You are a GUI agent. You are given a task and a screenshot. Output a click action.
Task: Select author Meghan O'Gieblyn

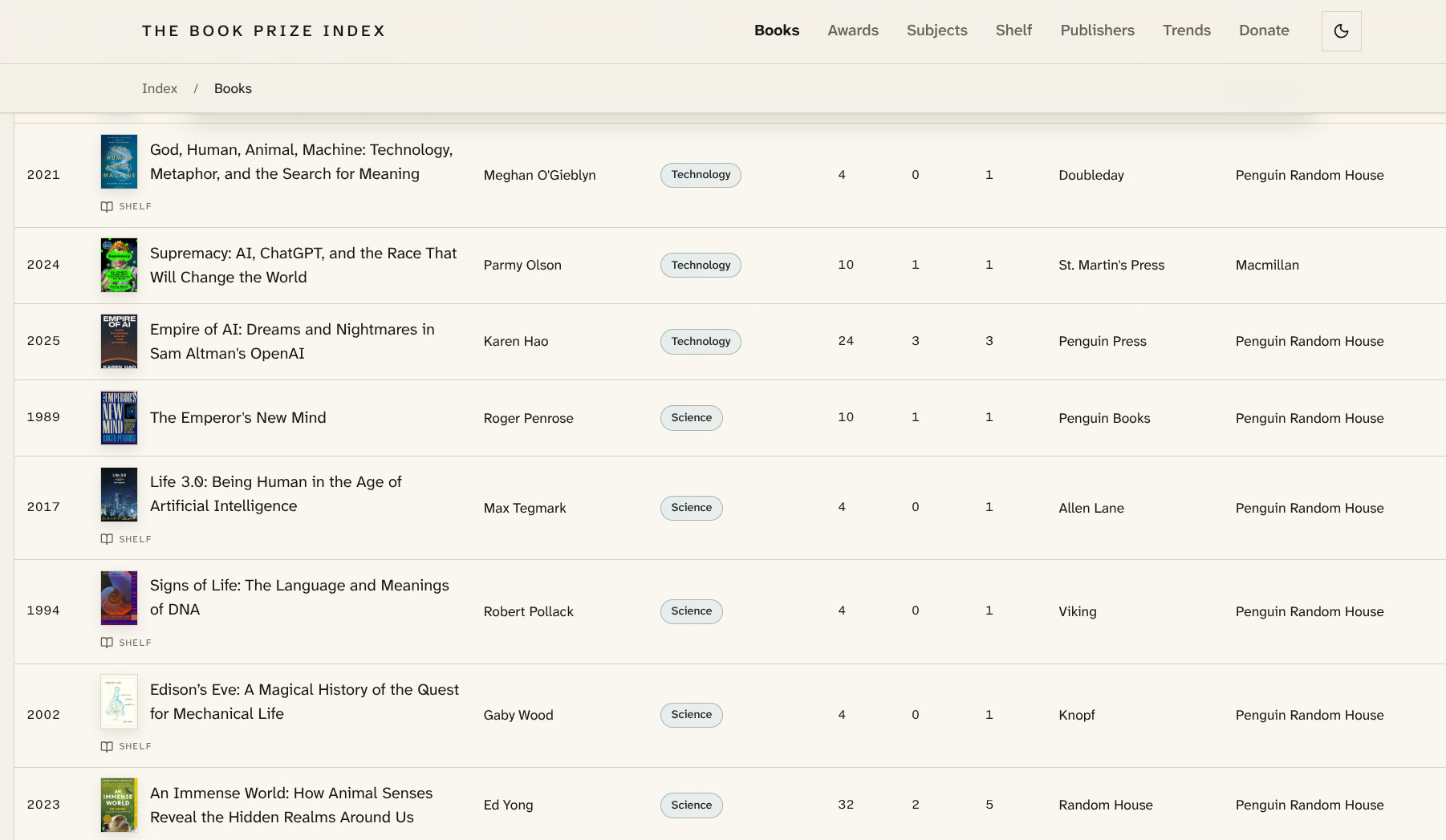[540, 175]
